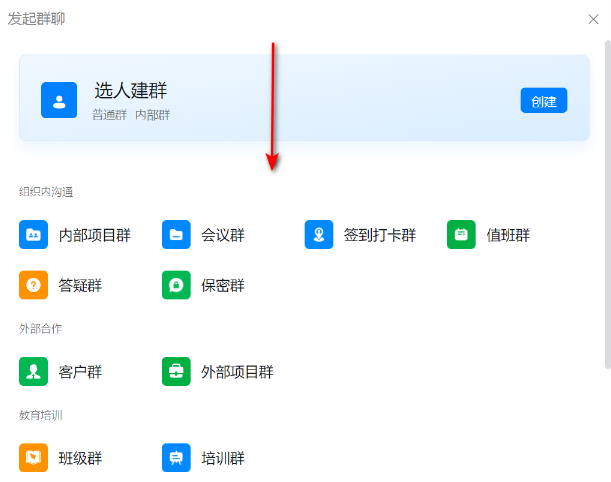Click the 签到打卡群 label

(380, 235)
